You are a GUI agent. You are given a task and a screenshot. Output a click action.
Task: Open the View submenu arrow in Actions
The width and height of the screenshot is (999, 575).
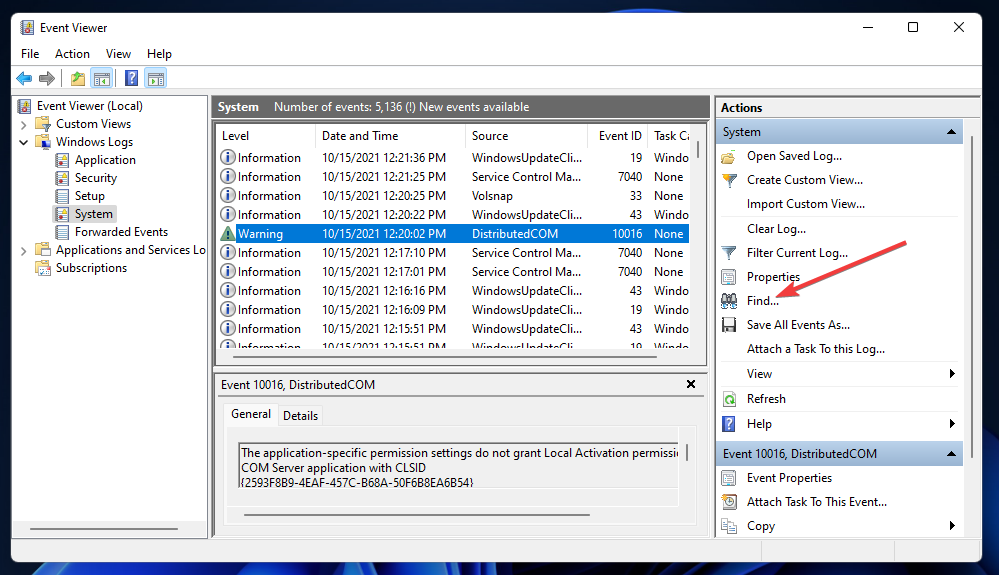(952, 374)
